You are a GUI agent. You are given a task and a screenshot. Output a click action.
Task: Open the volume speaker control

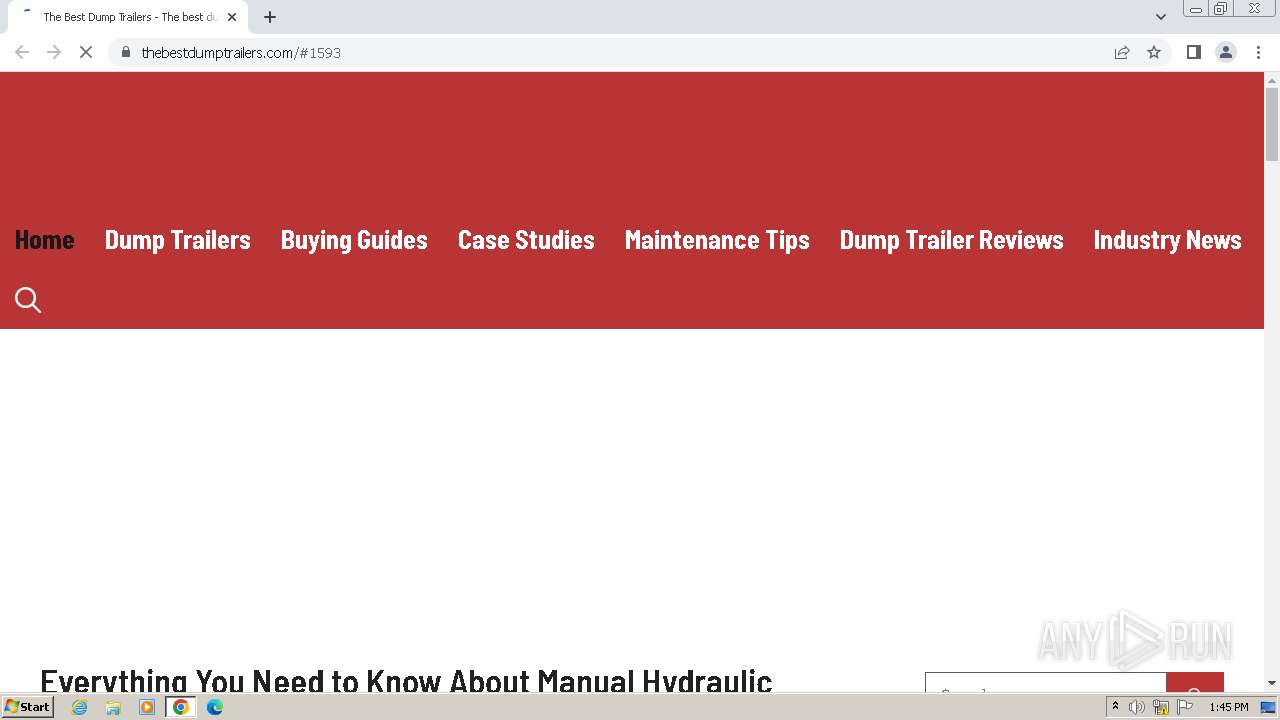click(1137, 707)
